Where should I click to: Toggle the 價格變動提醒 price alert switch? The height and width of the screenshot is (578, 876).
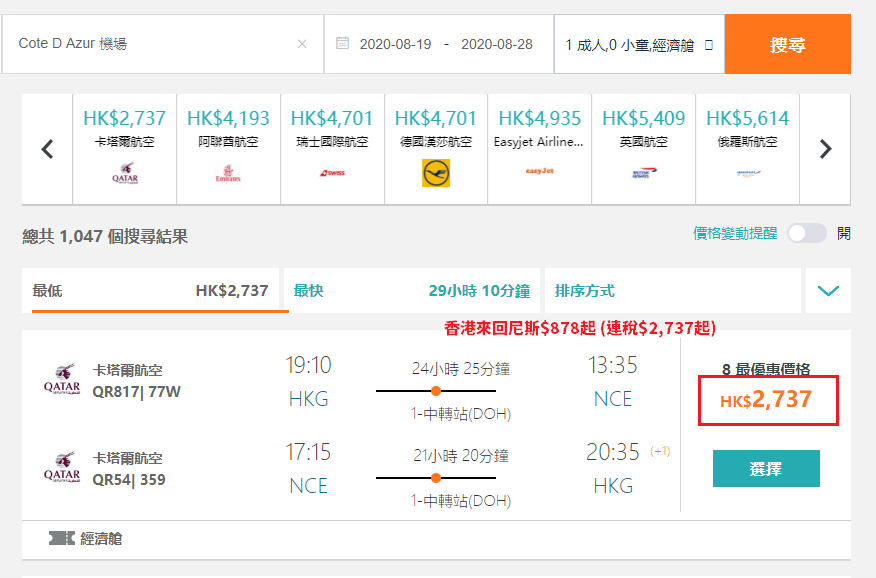pyautogui.click(x=807, y=233)
